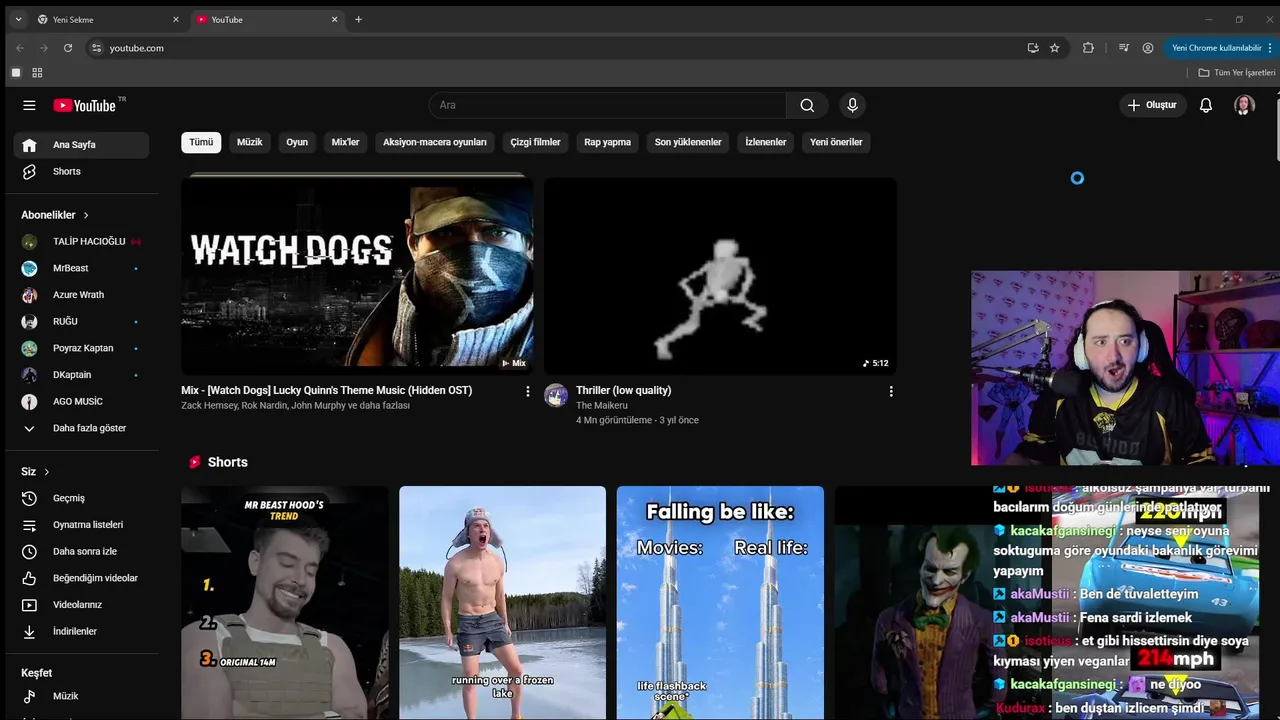Open The Maikeru channel name
1280x720 pixels.
pyautogui.click(x=602, y=405)
